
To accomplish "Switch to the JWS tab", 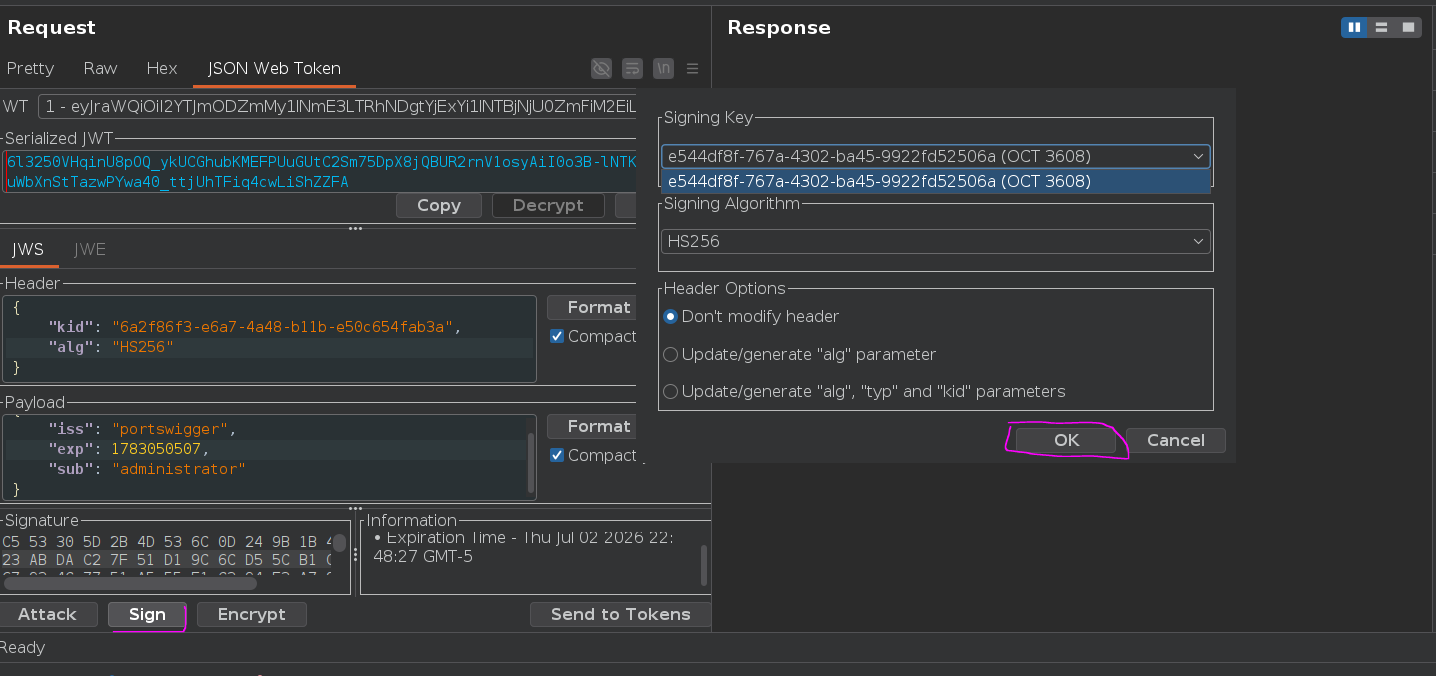I will click(x=28, y=250).
